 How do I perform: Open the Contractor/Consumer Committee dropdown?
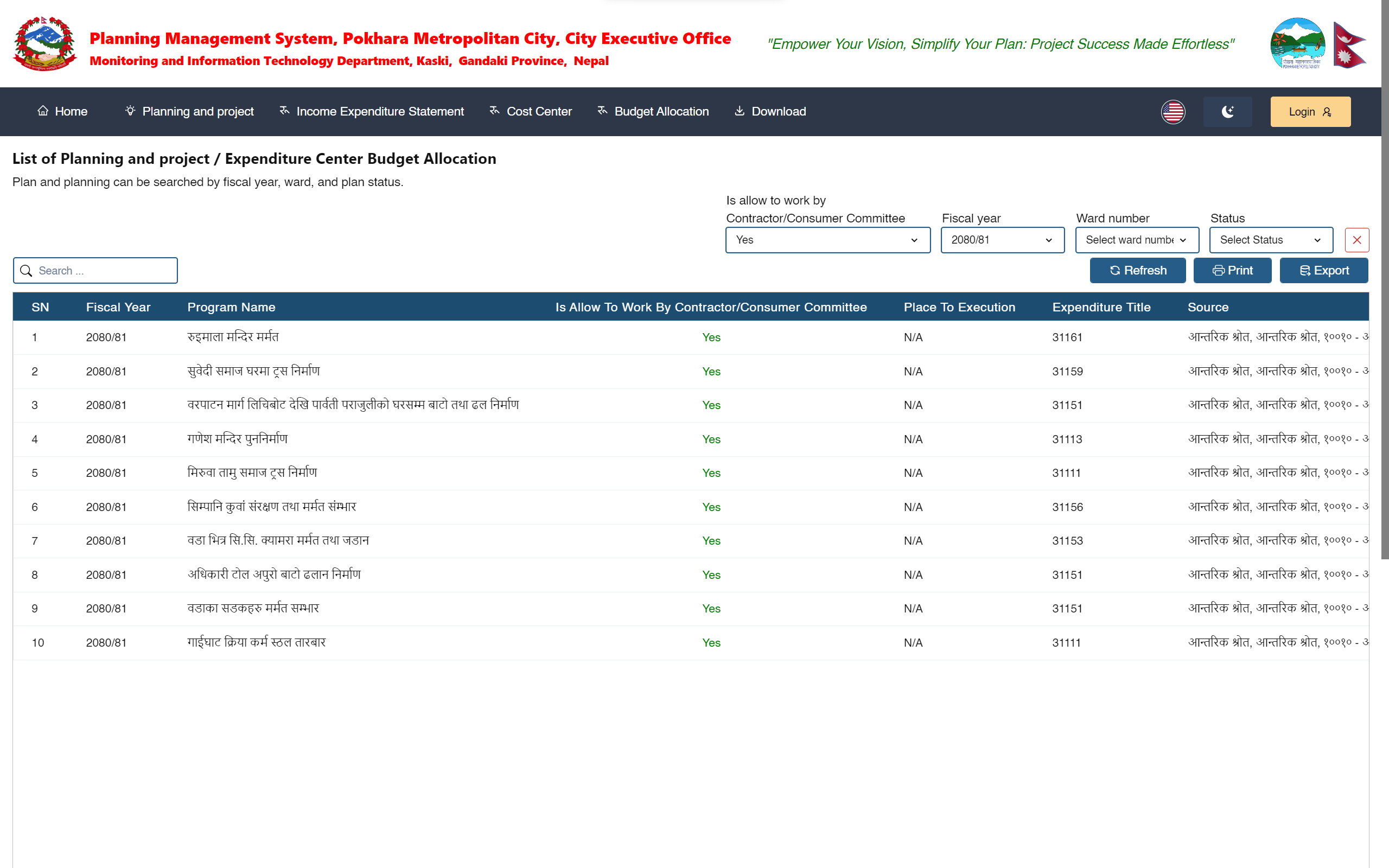827,240
